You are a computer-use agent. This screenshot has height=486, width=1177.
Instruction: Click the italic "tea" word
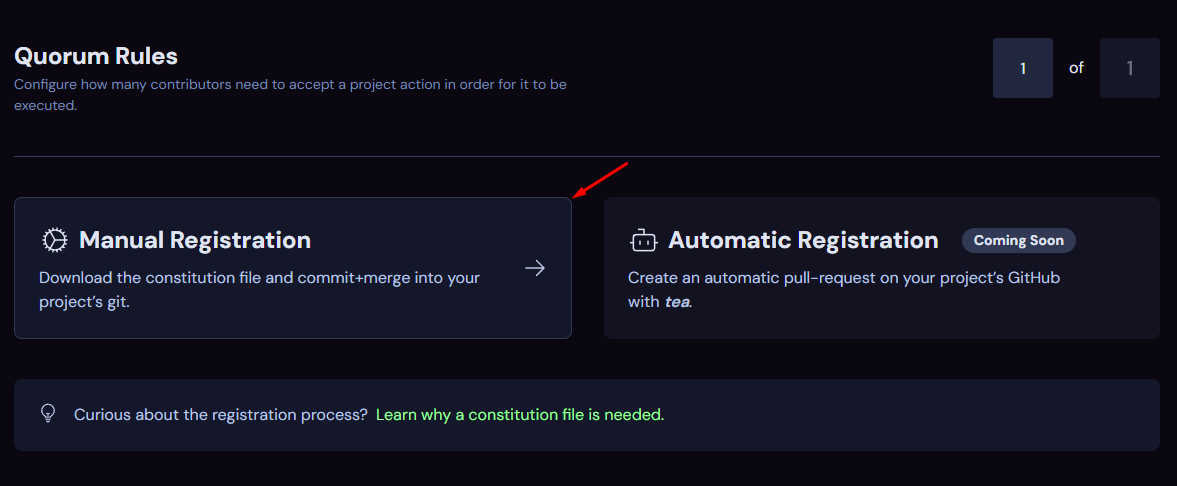click(x=677, y=301)
